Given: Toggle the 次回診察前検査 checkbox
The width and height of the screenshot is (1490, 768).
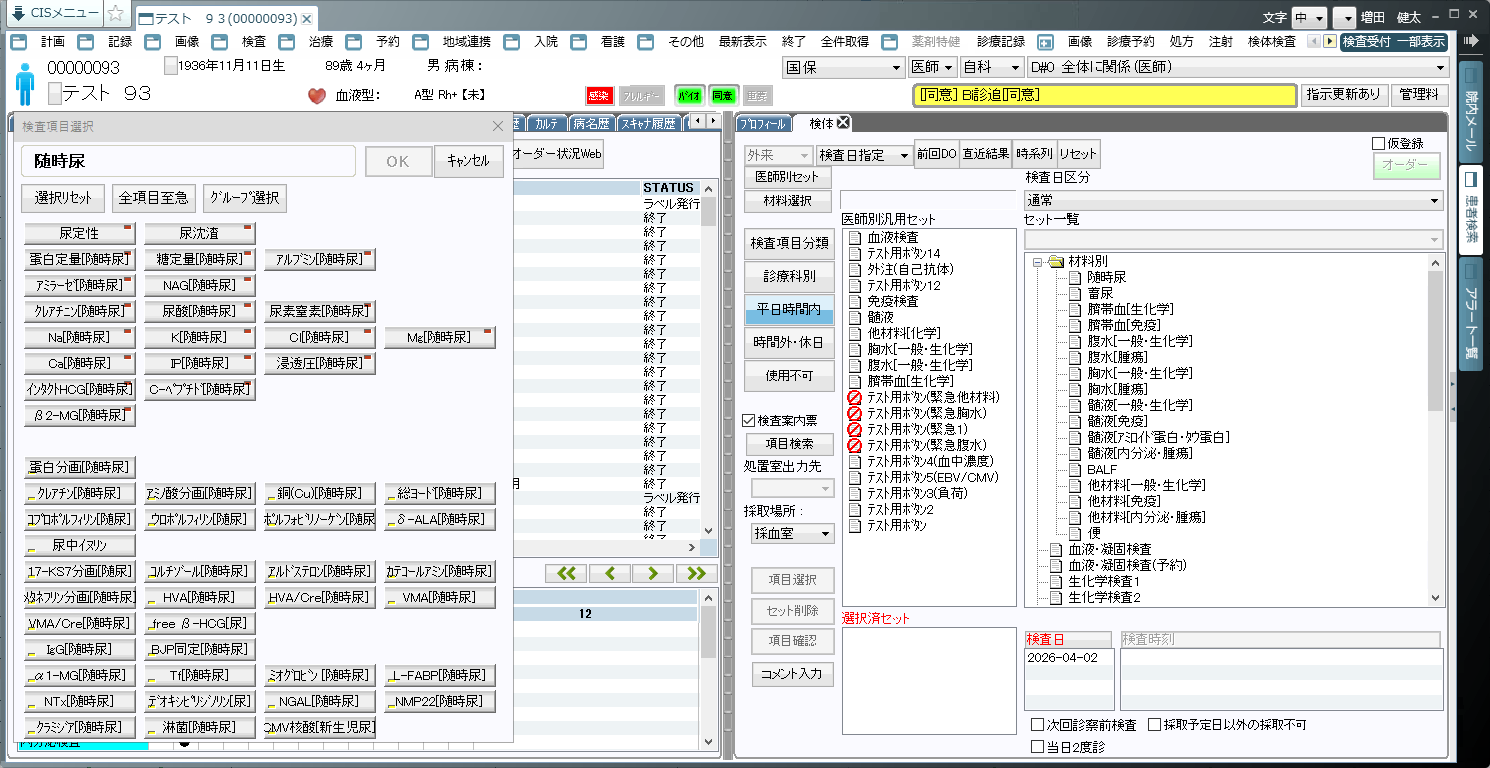Looking at the screenshot, I should pos(1037,724).
